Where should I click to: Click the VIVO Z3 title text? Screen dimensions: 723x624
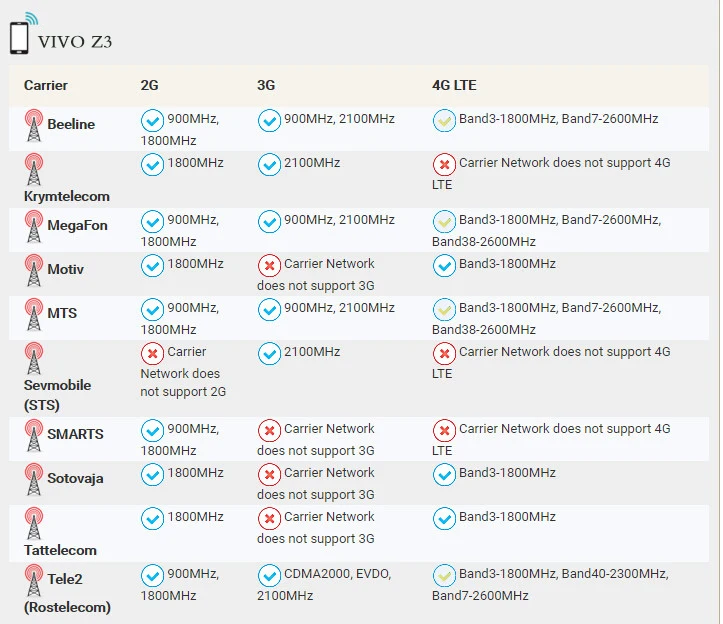pyautogui.click(x=75, y=42)
